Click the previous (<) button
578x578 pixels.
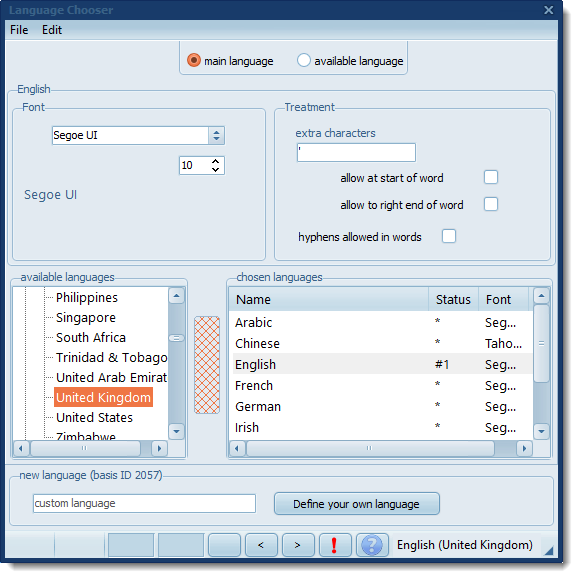[x=261, y=545]
